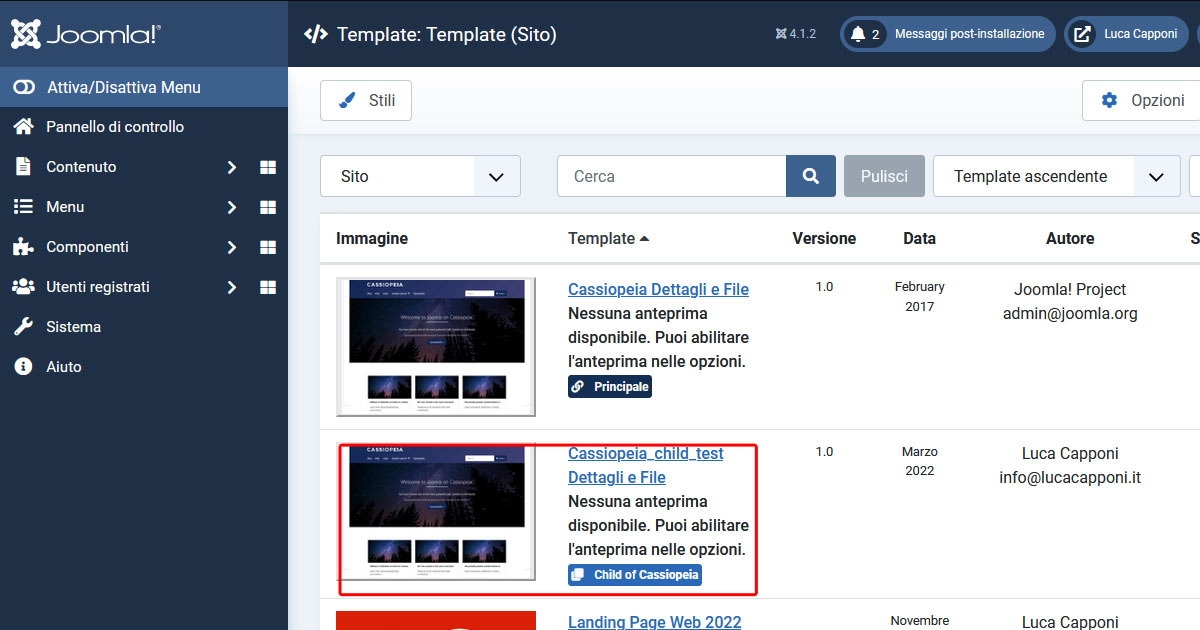The width and height of the screenshot is (1200, 630).
Task: Click the magnifier search button
Action: coord(811,176)
